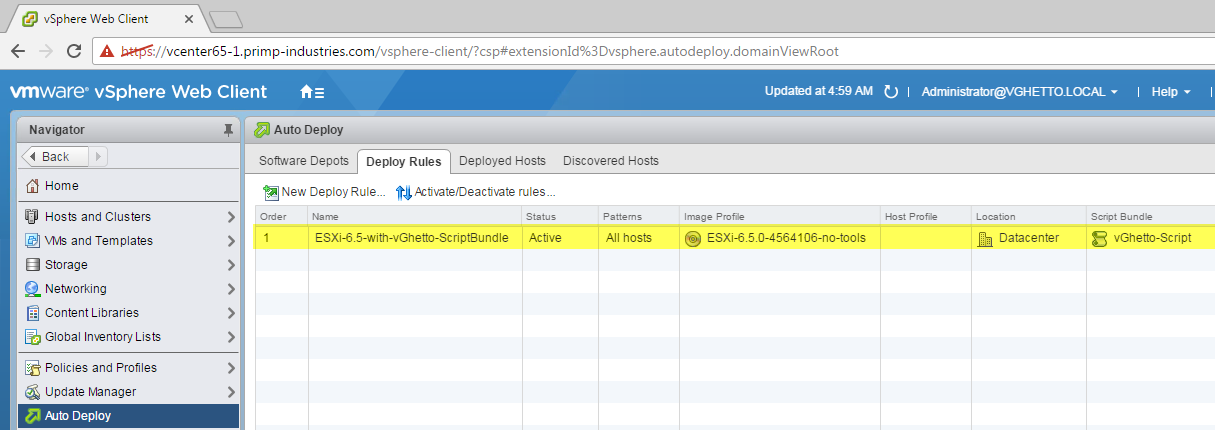The image size is (1215, 430).
Task: Sort by the Order column header
Action: pos(282,216)
